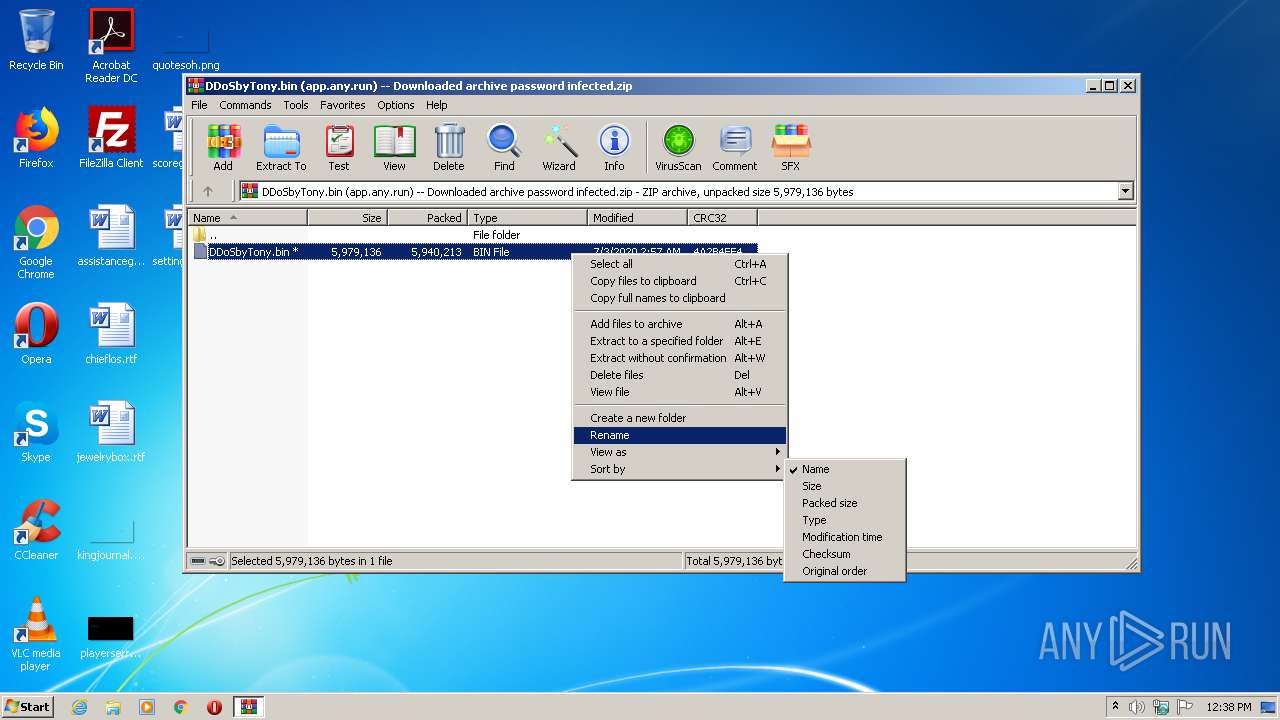Launch FileZilla Client desktop shortcut
The height and width of the screenshot is (720, 1280).
111,138
